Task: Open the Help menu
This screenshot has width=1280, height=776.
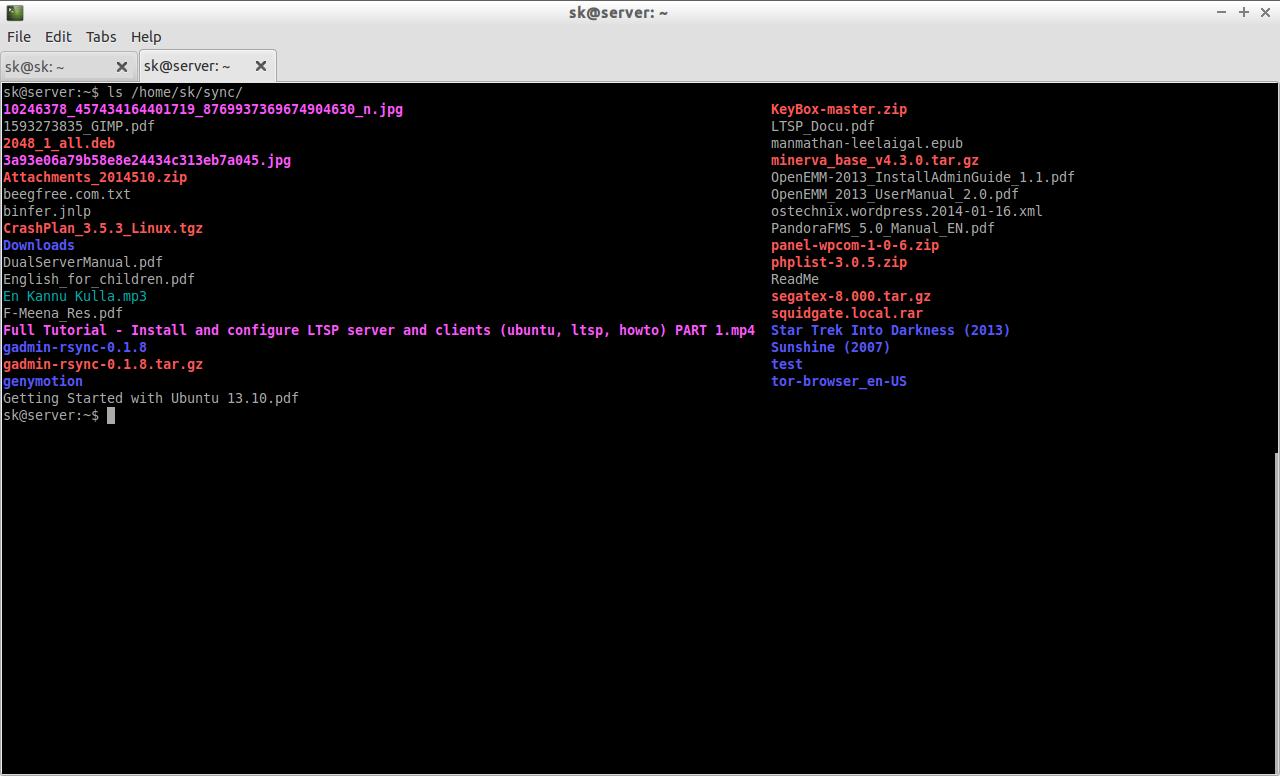Action: (x=146, y=36)
